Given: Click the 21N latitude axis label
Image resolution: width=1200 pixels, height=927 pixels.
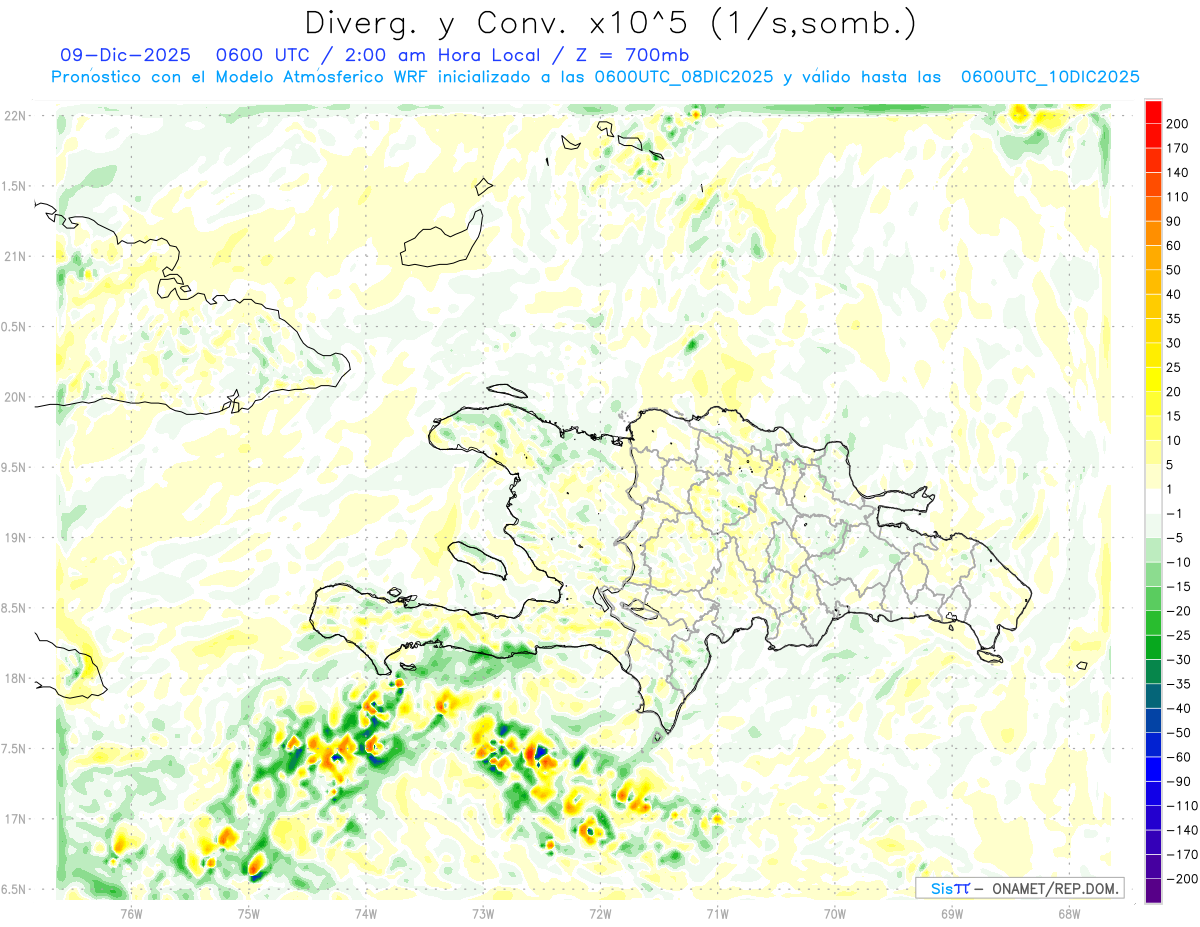Looking at the screenshot, I should tap(15, 256).
